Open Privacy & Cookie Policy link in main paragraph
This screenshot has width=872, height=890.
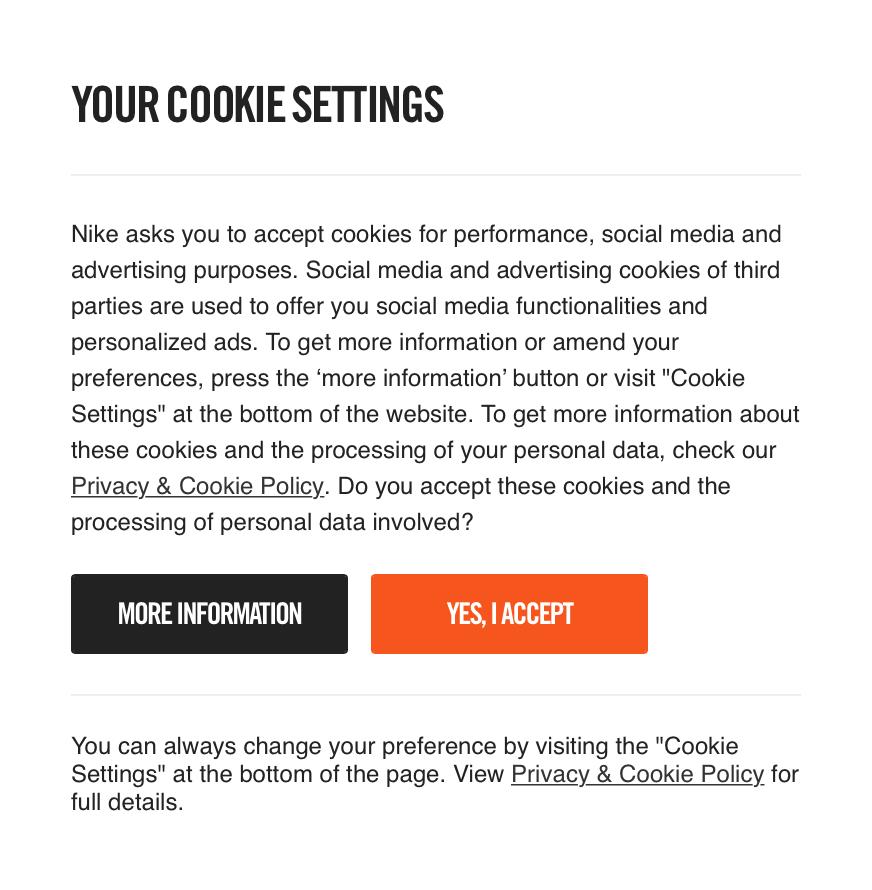point(198,486)
